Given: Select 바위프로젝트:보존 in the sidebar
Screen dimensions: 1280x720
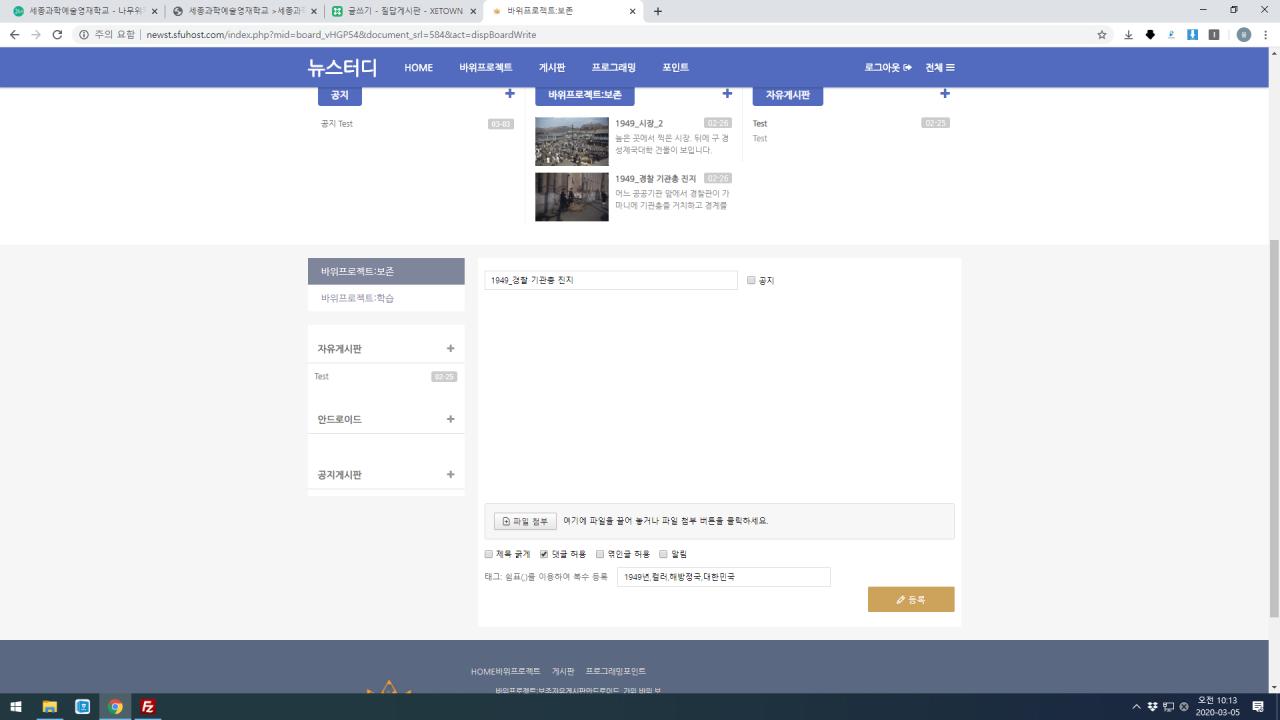Looking at the screenshot, I should 386,271.
